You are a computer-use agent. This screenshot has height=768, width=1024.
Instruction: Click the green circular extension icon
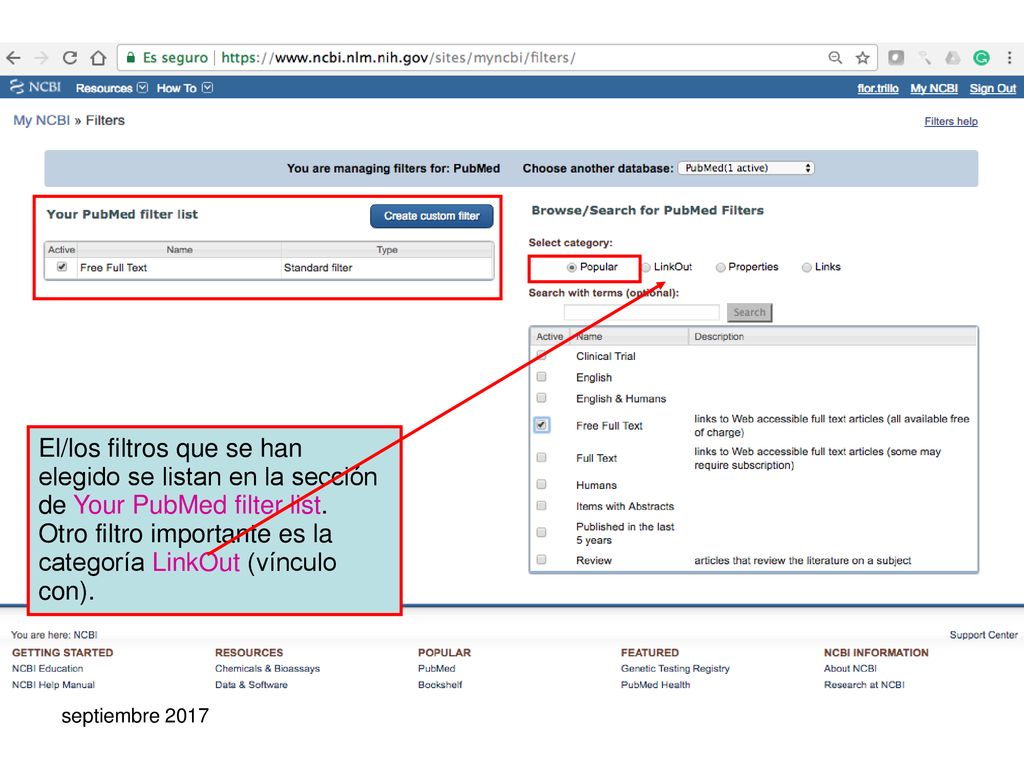[x=981, y=58]
